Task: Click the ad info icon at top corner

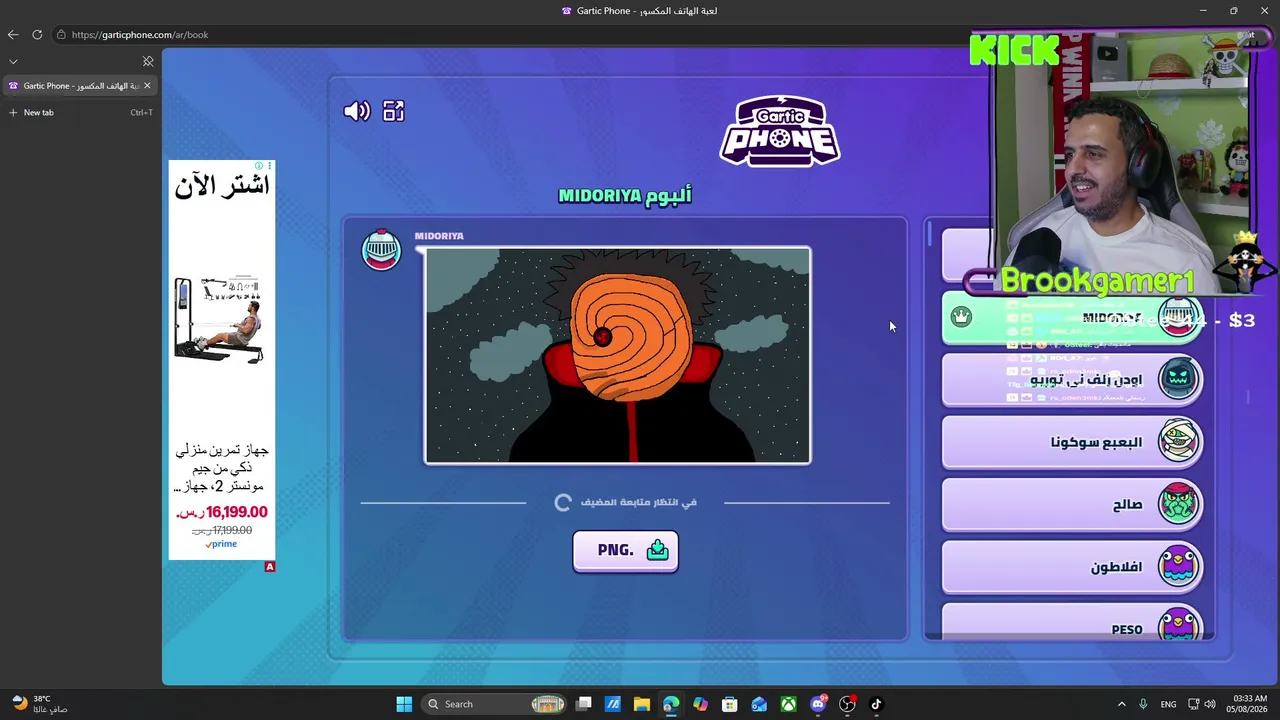Action: tap(258, 166)
